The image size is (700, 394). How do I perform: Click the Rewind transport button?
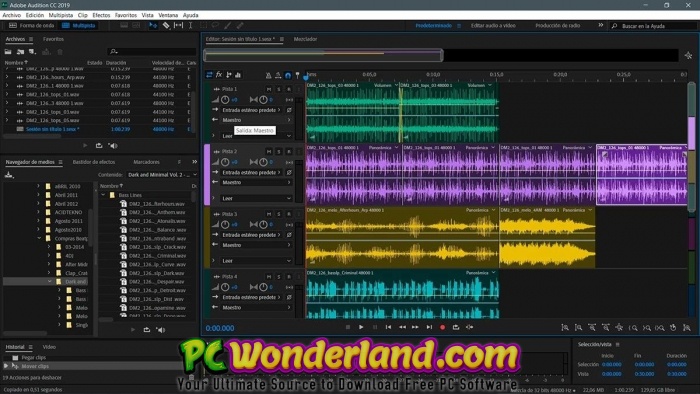point(402,327)
